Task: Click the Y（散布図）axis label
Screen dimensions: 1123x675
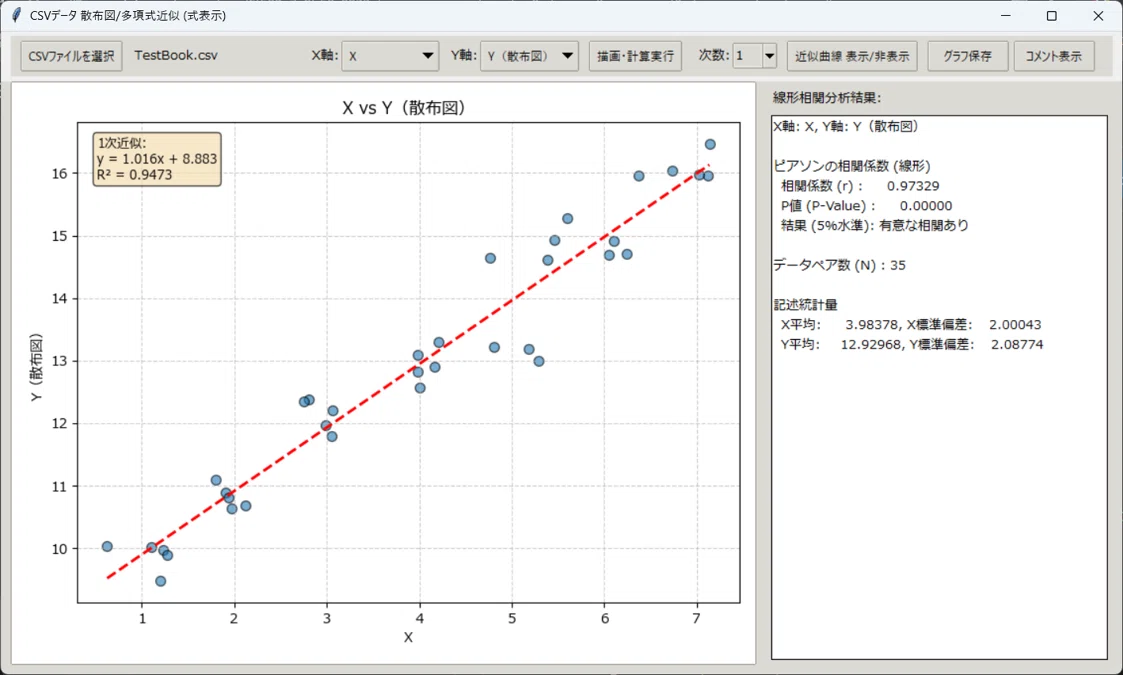Action: (x=36, y=366)
